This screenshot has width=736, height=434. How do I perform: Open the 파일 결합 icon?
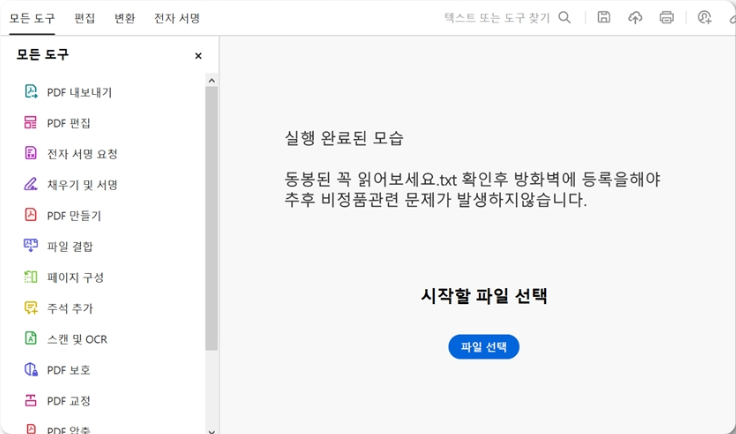pos(30,246)
